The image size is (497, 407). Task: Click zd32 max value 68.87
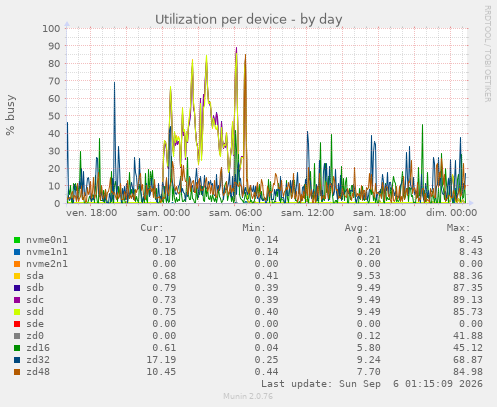468,360
